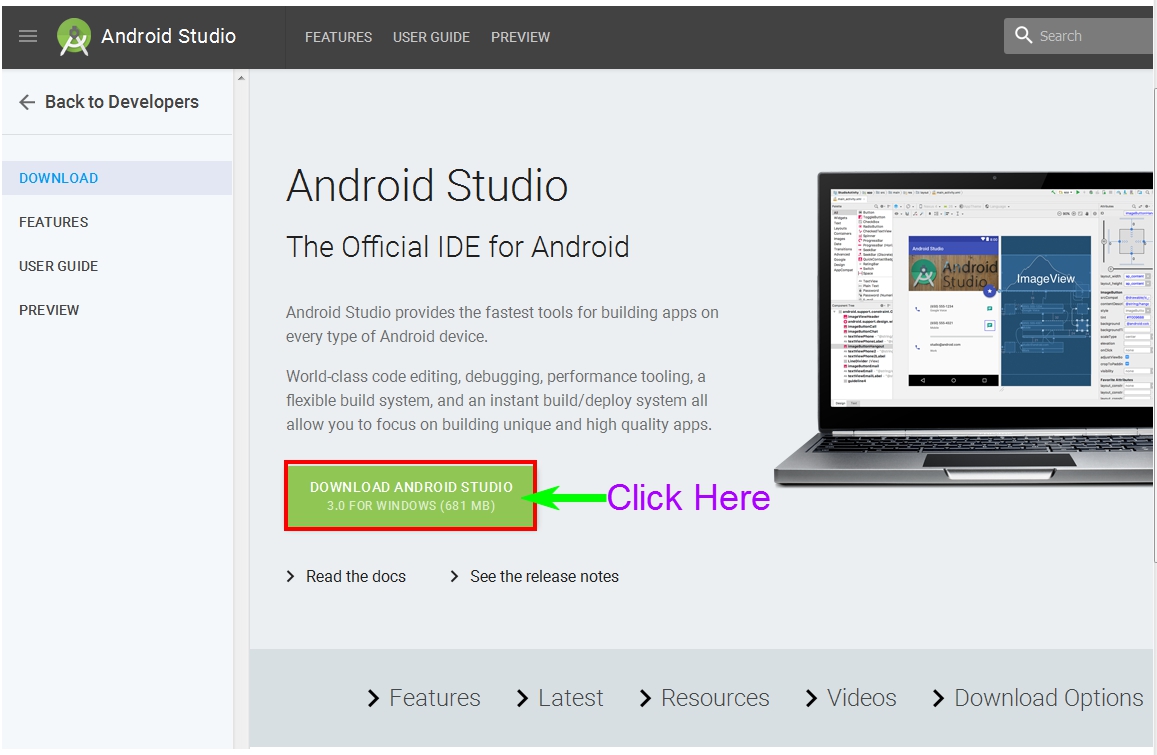The width and height of the screenshot is (1157, 755).
Task: Select DOWNLOAD in the left sidebar
Action: coord(58,177)
